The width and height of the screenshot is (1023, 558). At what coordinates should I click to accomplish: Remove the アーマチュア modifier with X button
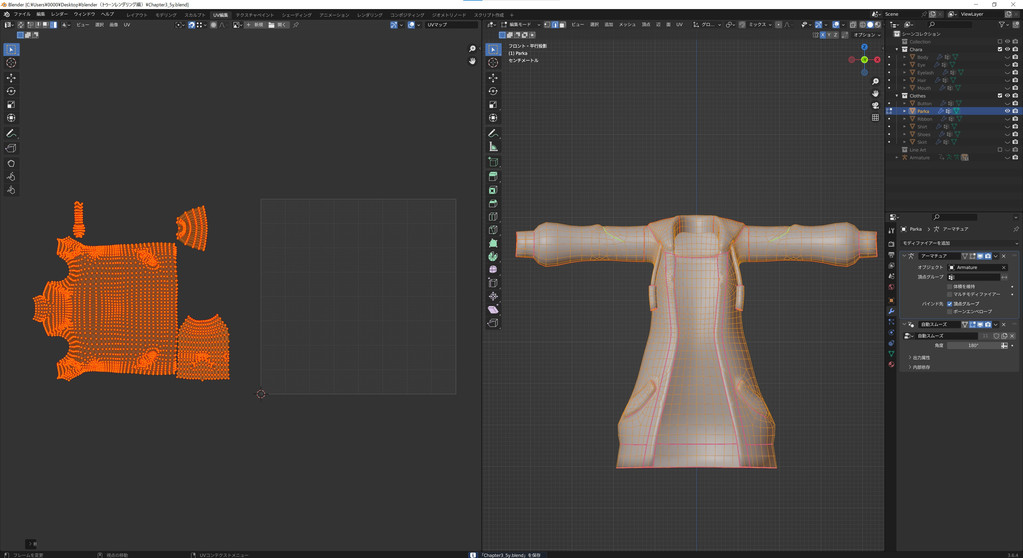pyautogui.click(x=1004, y=256)
